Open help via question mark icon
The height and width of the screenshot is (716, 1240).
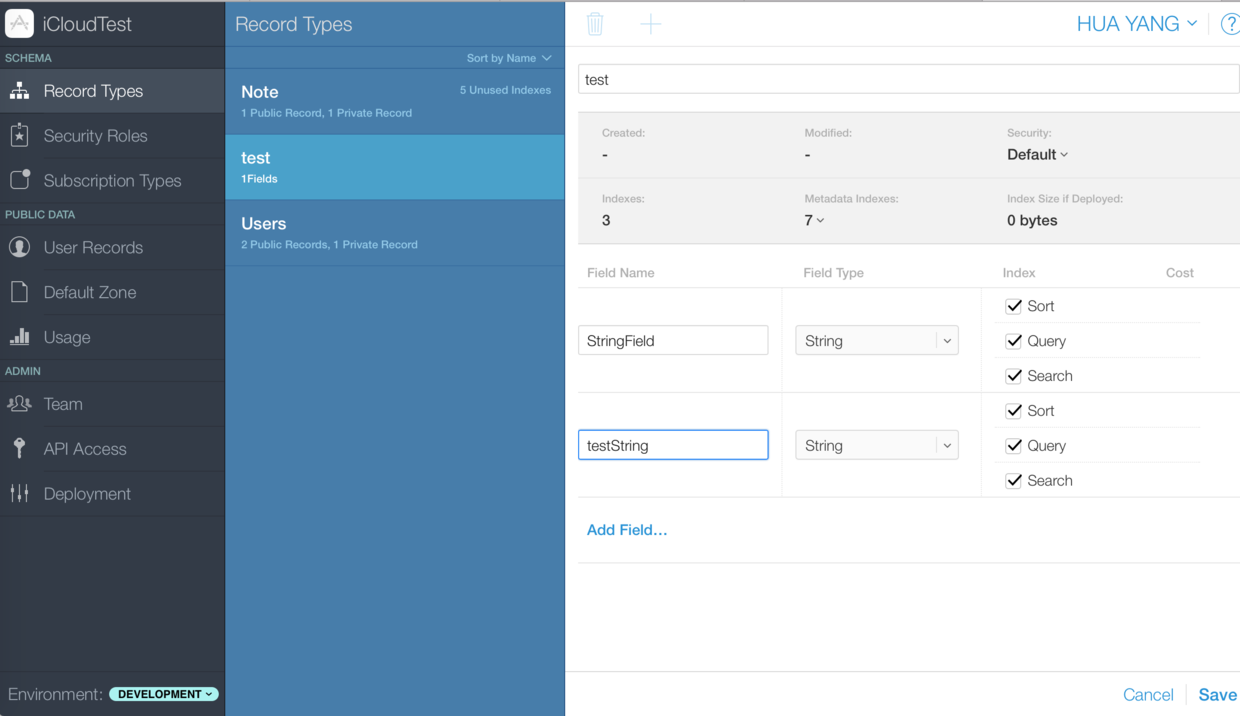[x=1229, y=24]
